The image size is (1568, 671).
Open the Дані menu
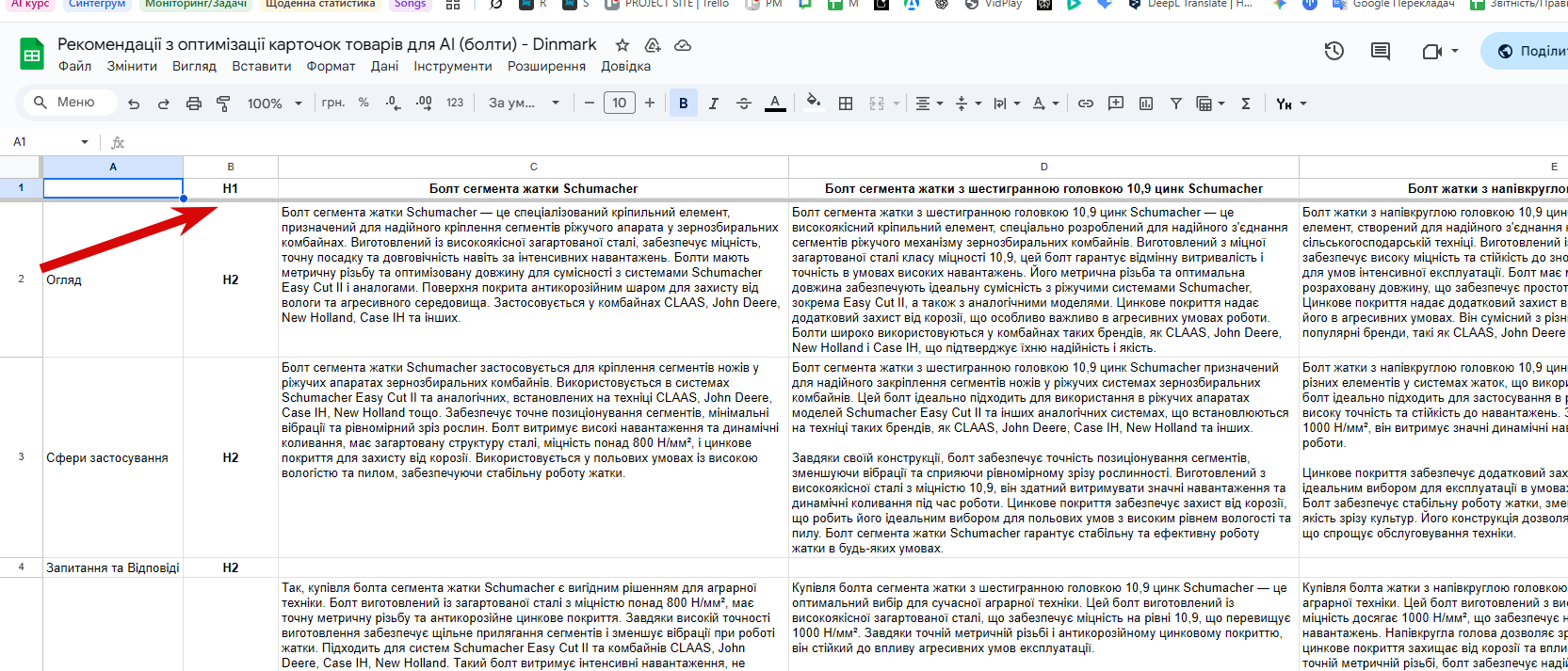pyautogui.click(x=384, y=66)
